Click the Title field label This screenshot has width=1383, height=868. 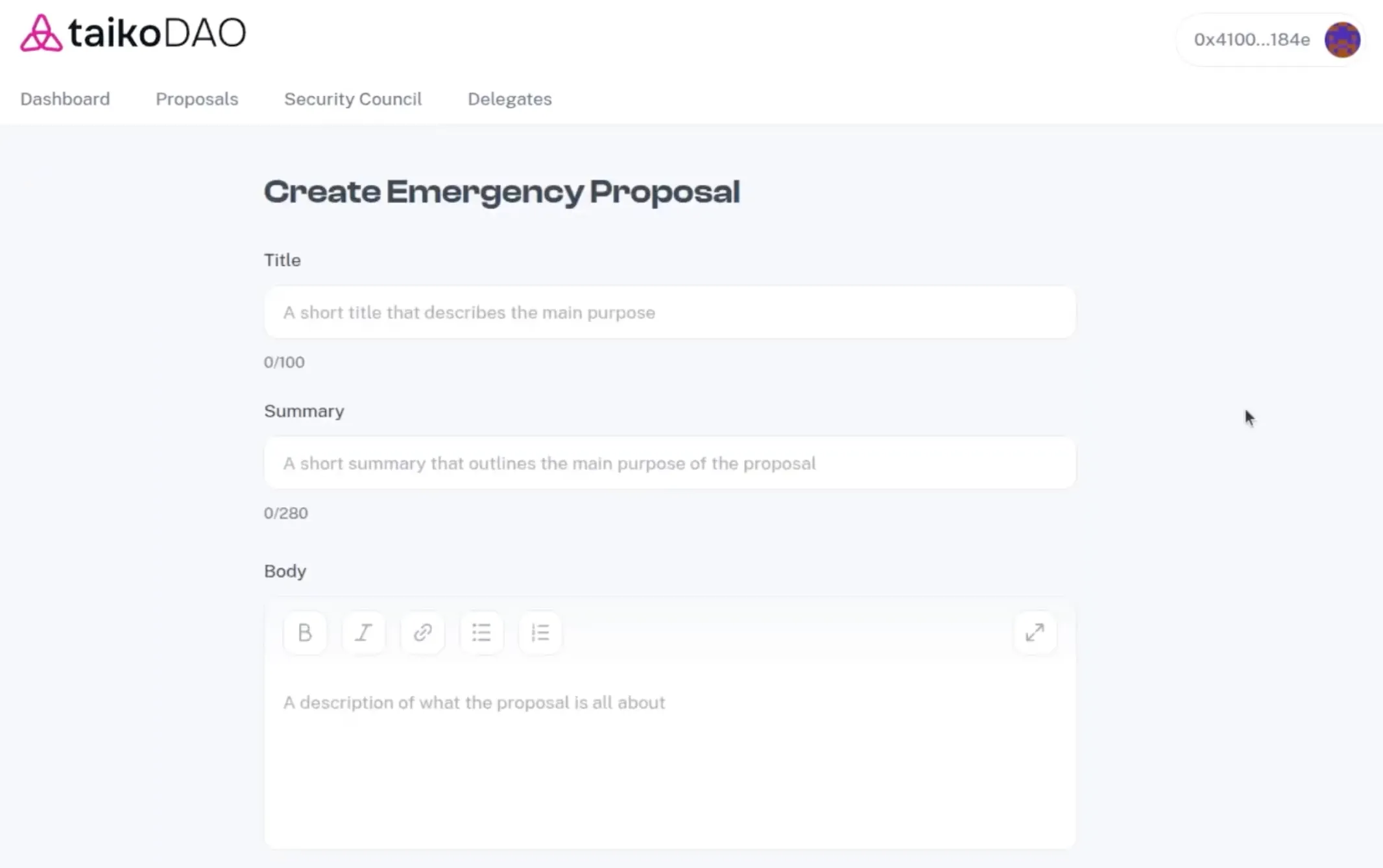[282, 260]
